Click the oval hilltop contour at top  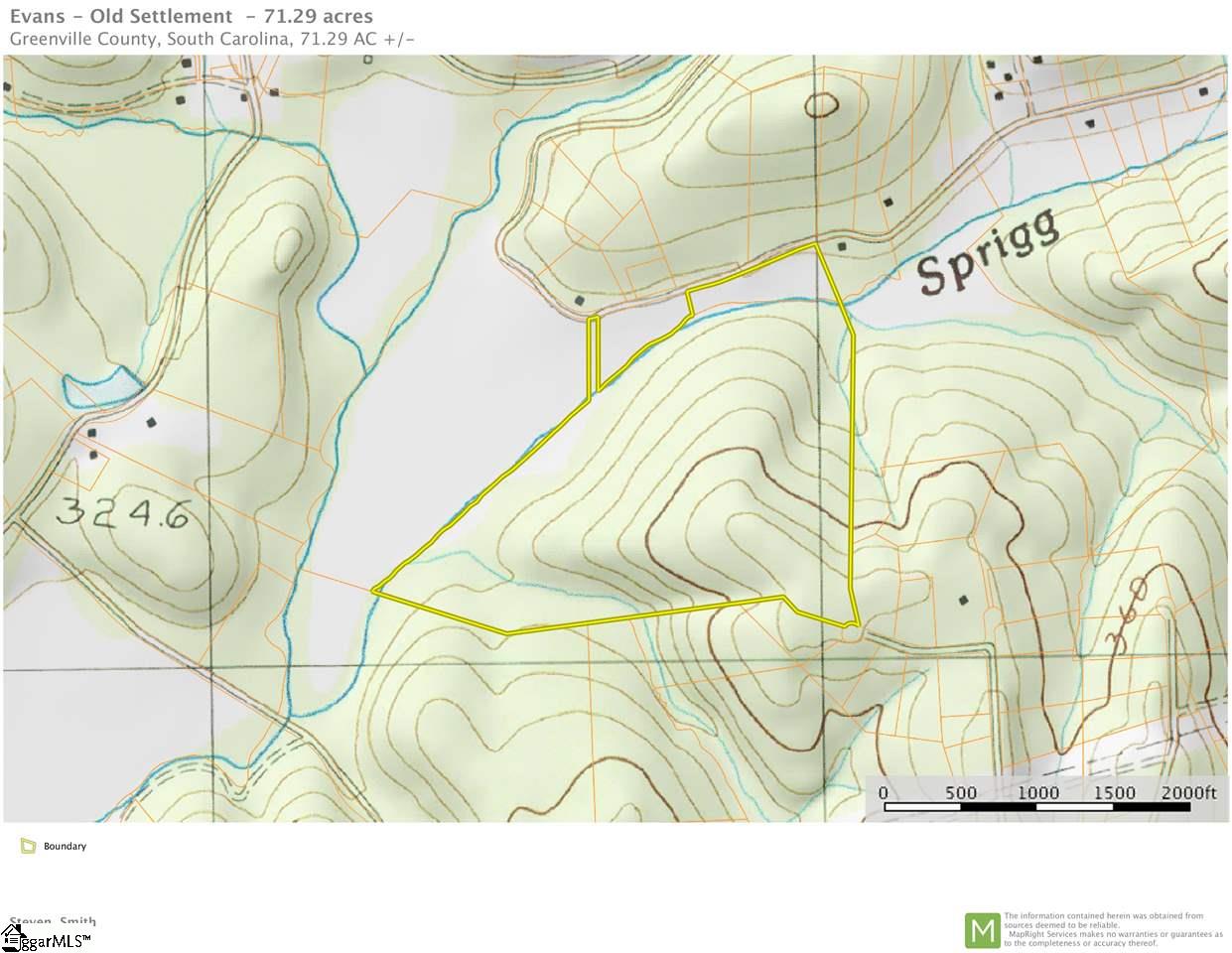pos(821,104)
